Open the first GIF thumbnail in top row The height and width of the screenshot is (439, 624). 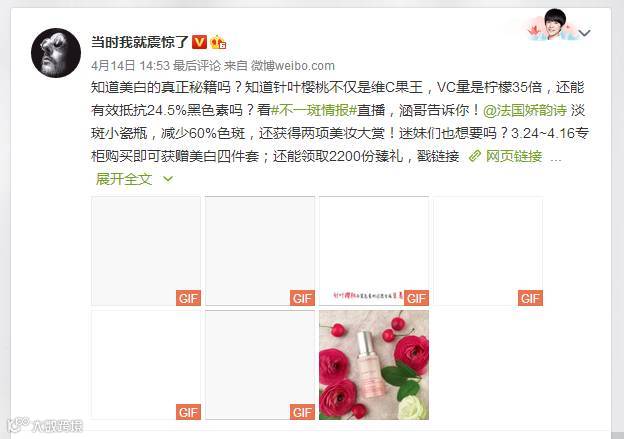(146, 251)
